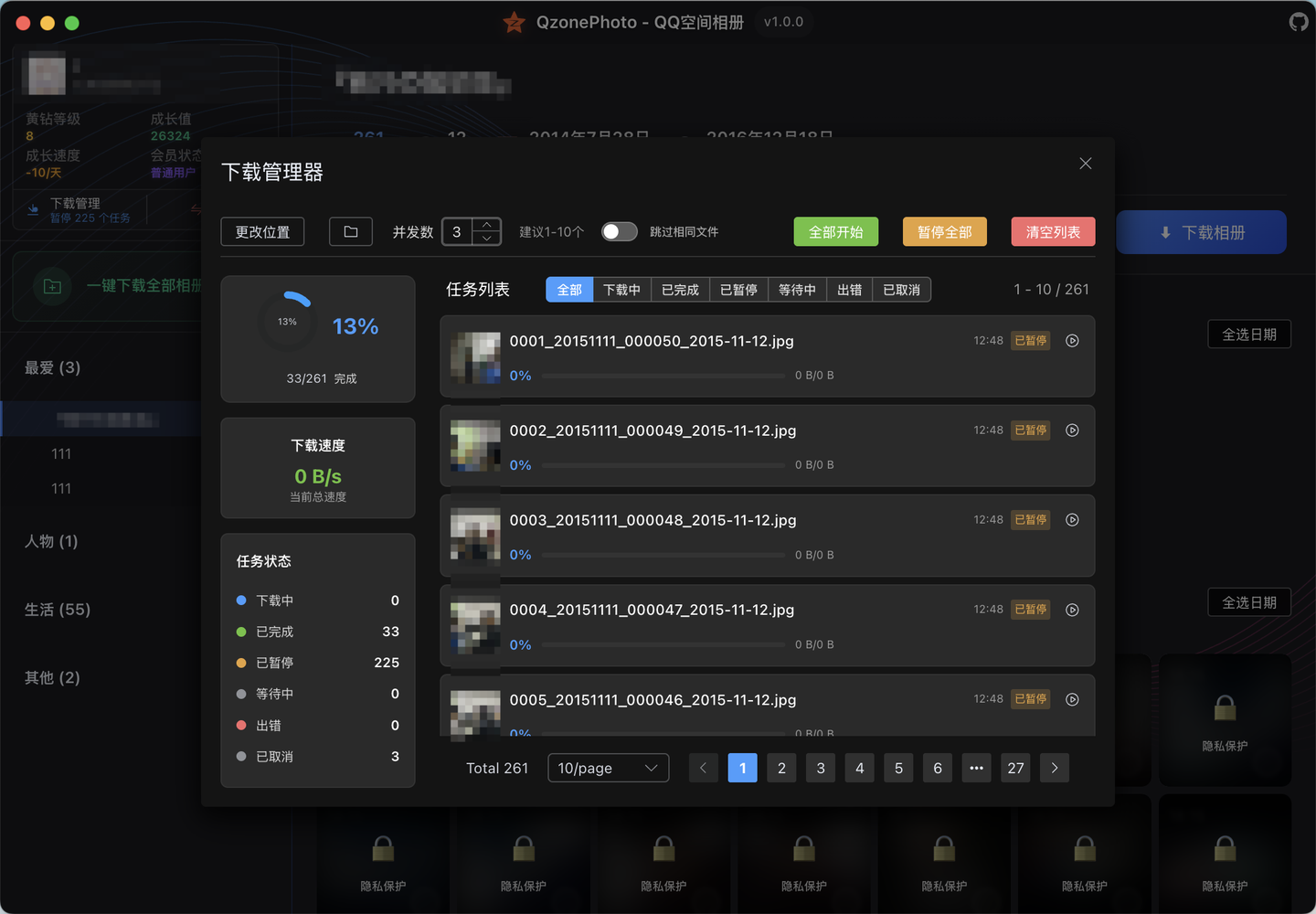This screenshot has height=914, width=1316.
Task: Resume task 0004 using its play icon
Action: (x=1071, y=609)
